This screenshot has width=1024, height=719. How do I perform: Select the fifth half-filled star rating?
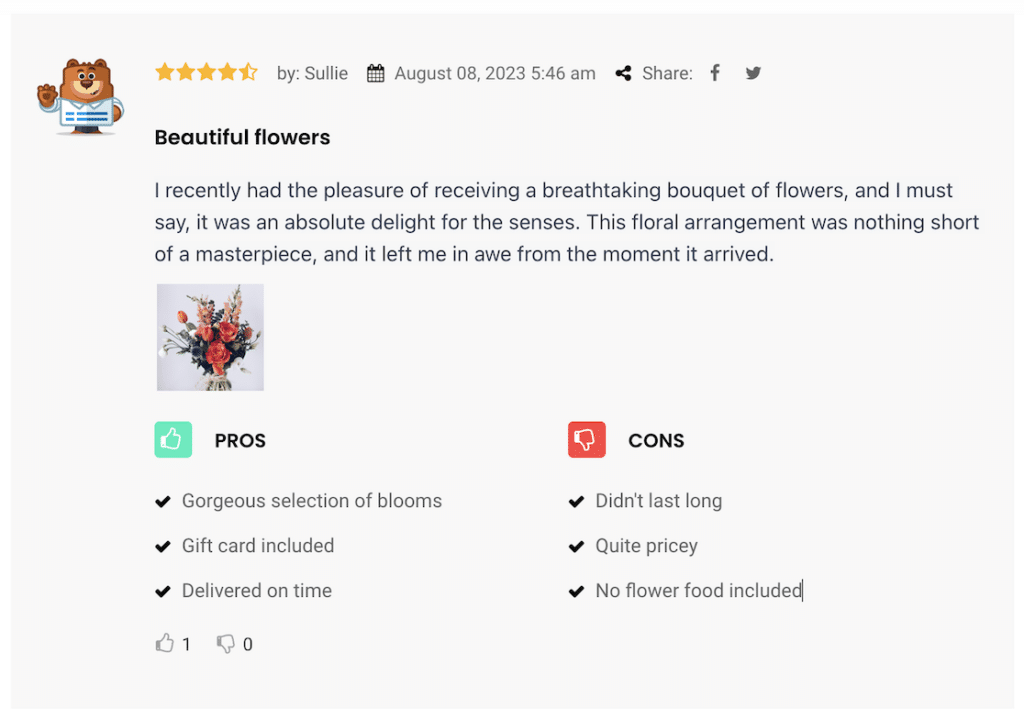tap(247, 72)
